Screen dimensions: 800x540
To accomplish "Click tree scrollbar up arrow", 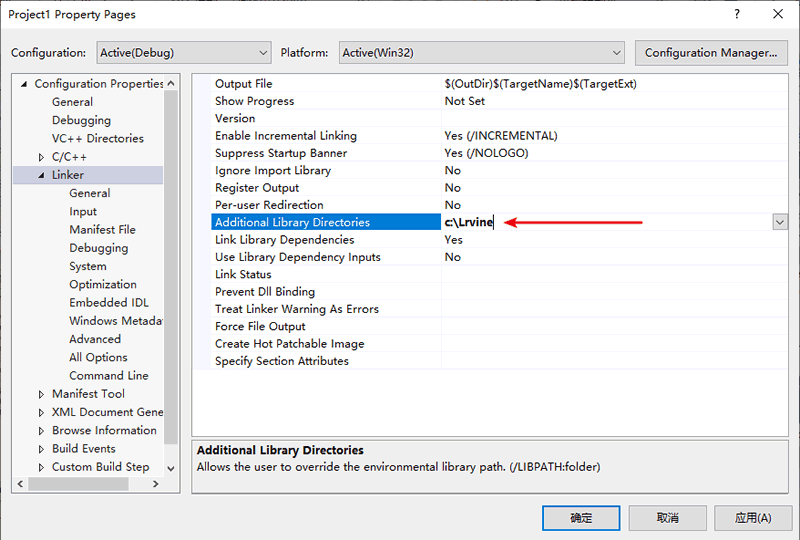I will (x=171, y=83).
